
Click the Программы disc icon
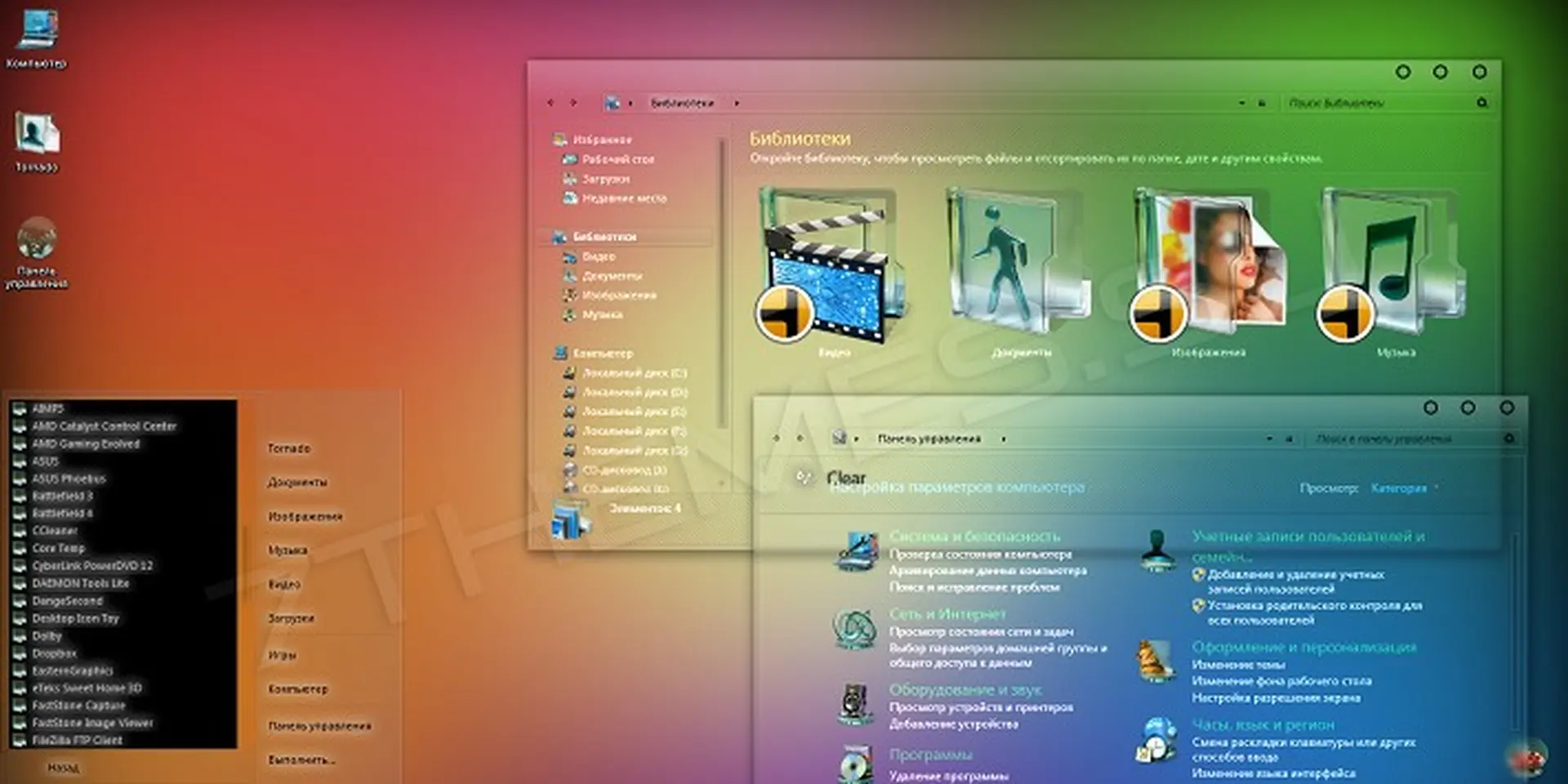[x=857, y=764]
